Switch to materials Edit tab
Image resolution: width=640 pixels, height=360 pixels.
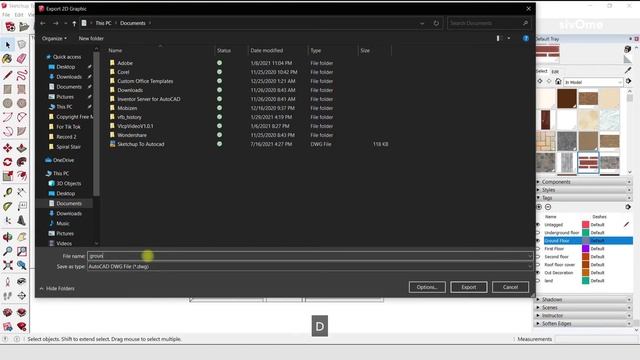coord(555,71)
